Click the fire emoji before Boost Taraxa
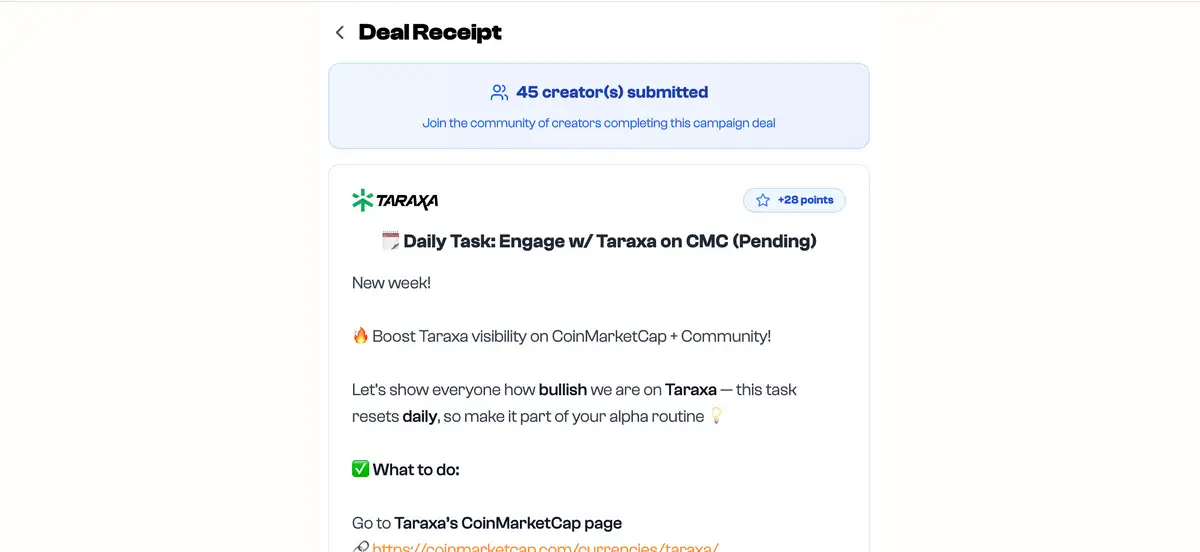 360,336
